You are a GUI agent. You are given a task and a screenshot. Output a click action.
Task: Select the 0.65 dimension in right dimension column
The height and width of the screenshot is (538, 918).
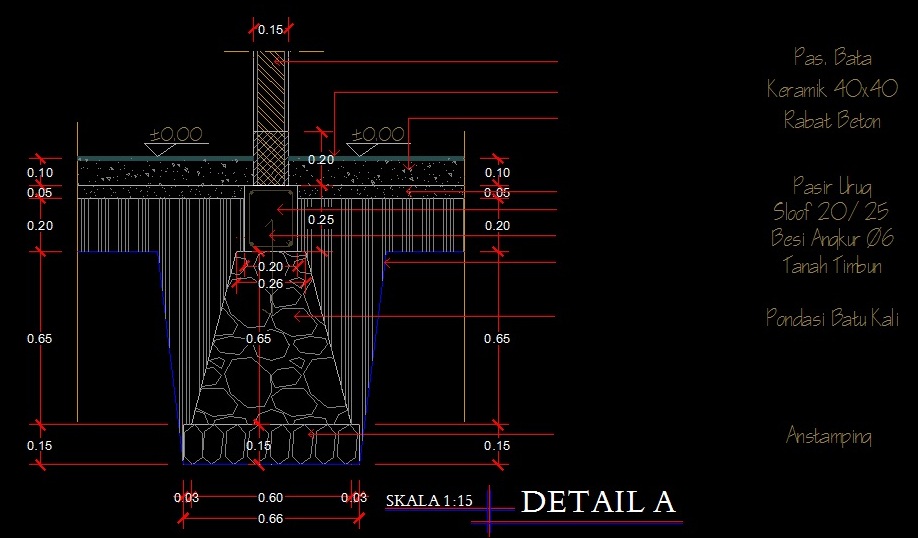[x=497, y=338]
